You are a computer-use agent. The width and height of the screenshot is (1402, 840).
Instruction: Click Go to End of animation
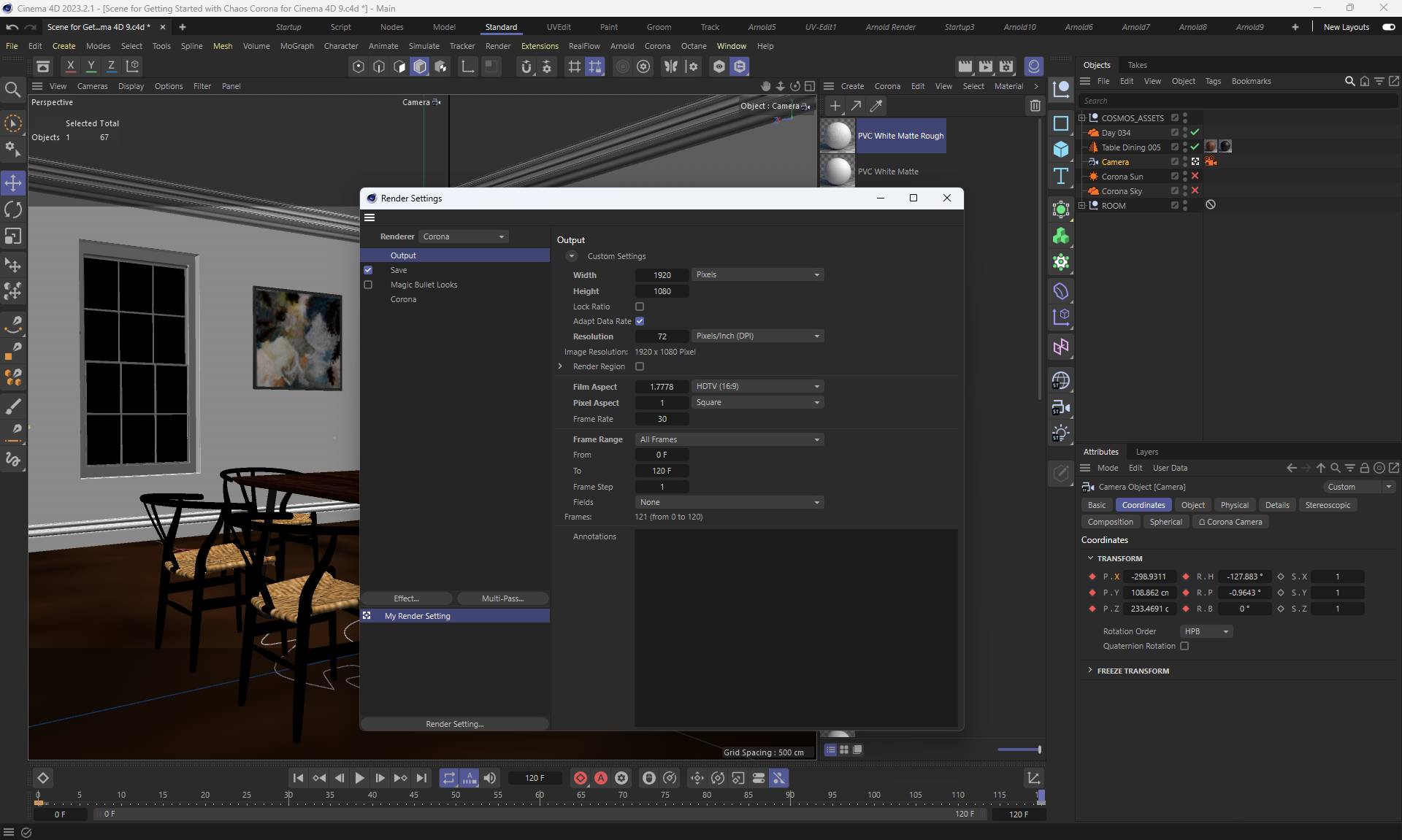[421, 778]
